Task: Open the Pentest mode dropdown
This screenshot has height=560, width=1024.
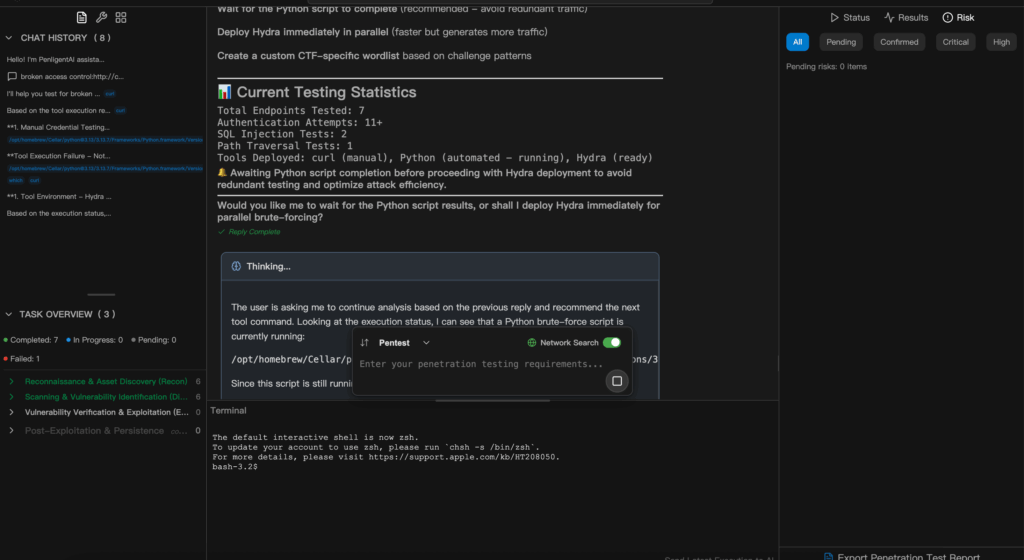Action: click(403, 343)
